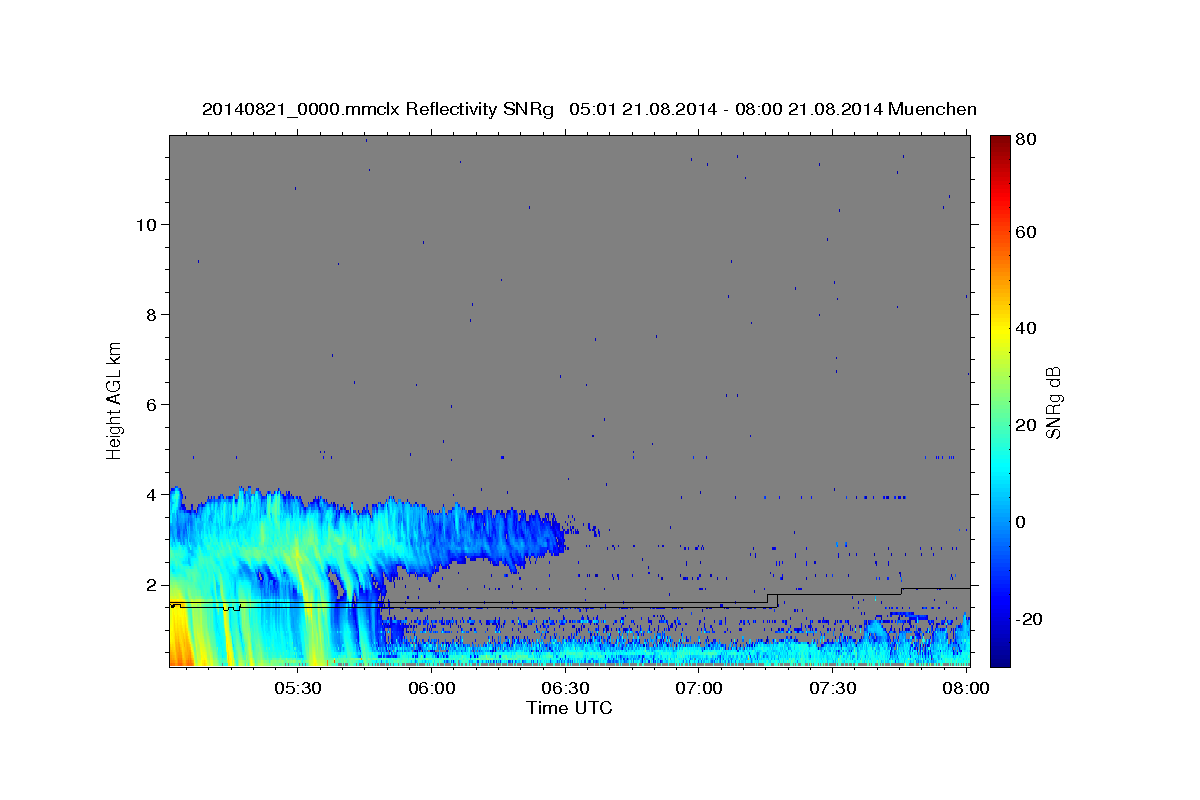Click the '07:00' time tick label
Viewport: 1200px width, 800px height.
(x=699, y=688)
